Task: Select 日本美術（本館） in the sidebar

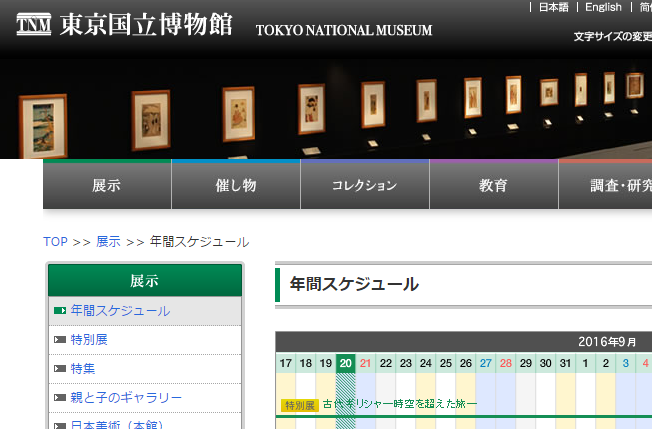Action: pos(116,424)
